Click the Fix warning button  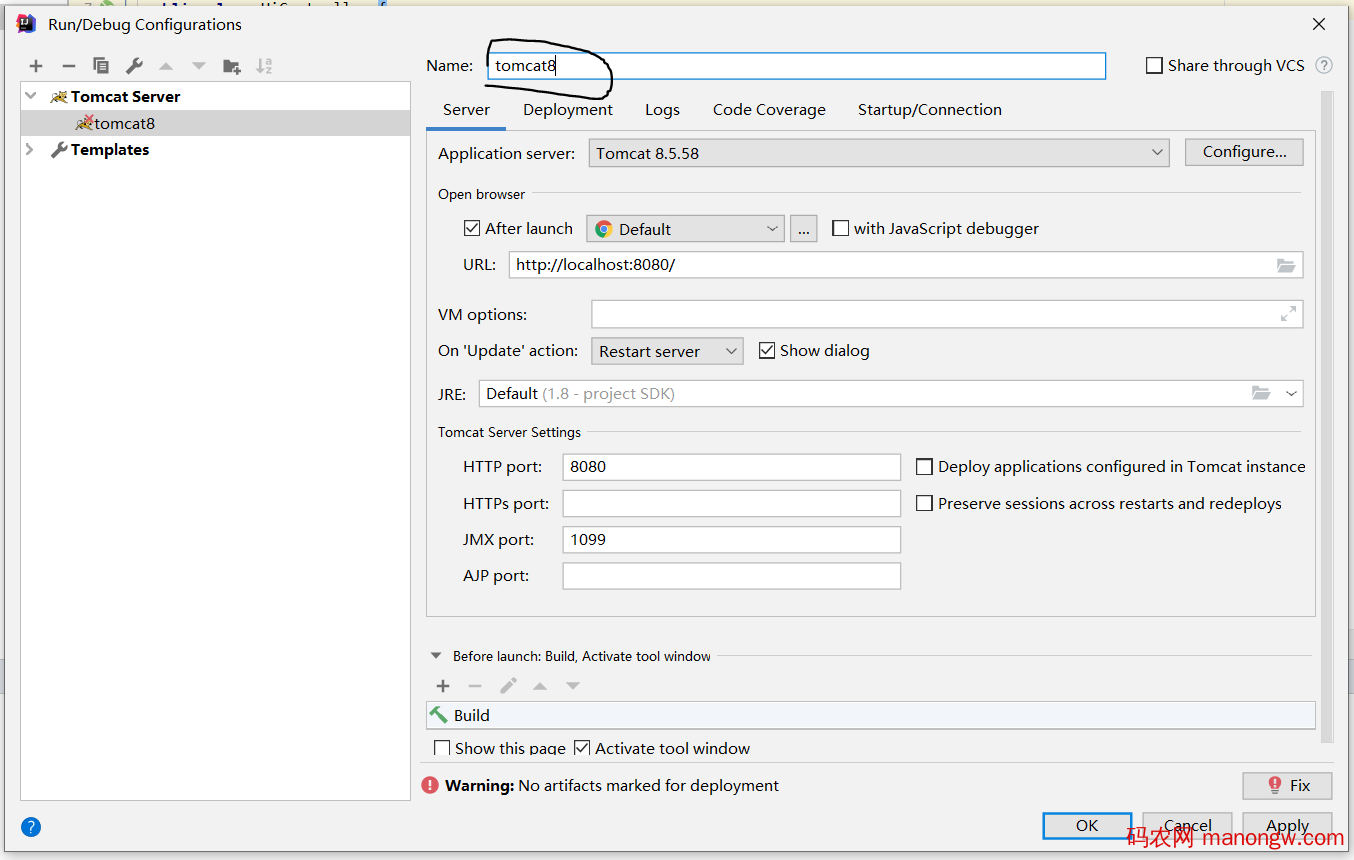point(1287,786)
